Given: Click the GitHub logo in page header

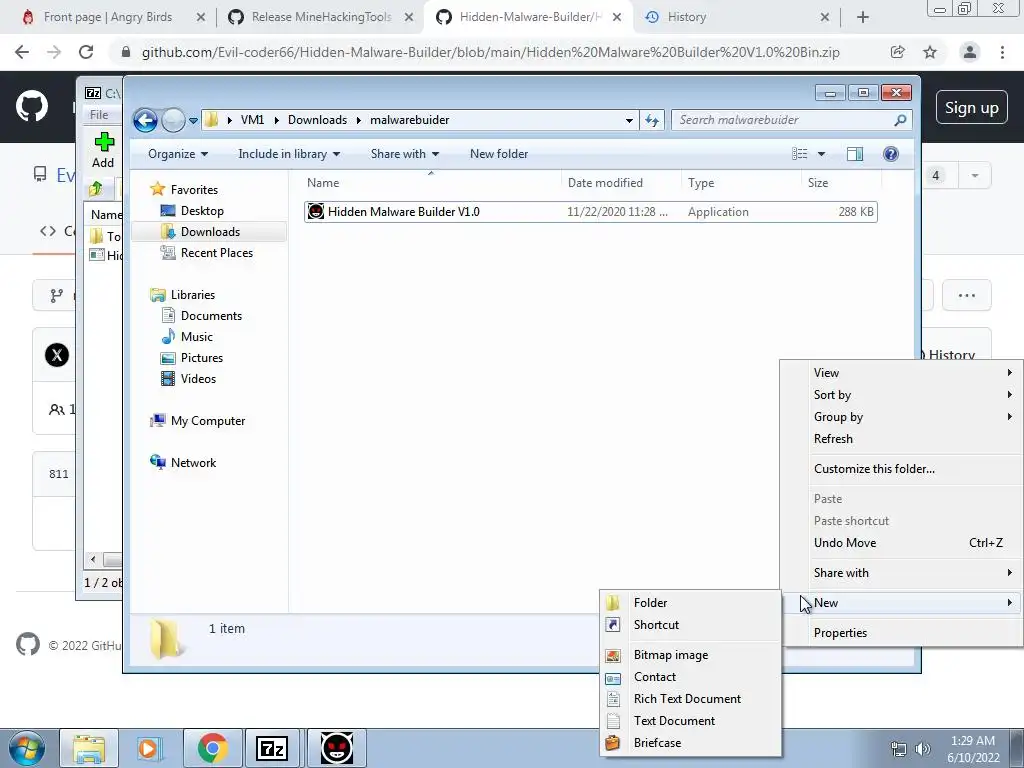Looking at the screenshot, I should 32,107.
